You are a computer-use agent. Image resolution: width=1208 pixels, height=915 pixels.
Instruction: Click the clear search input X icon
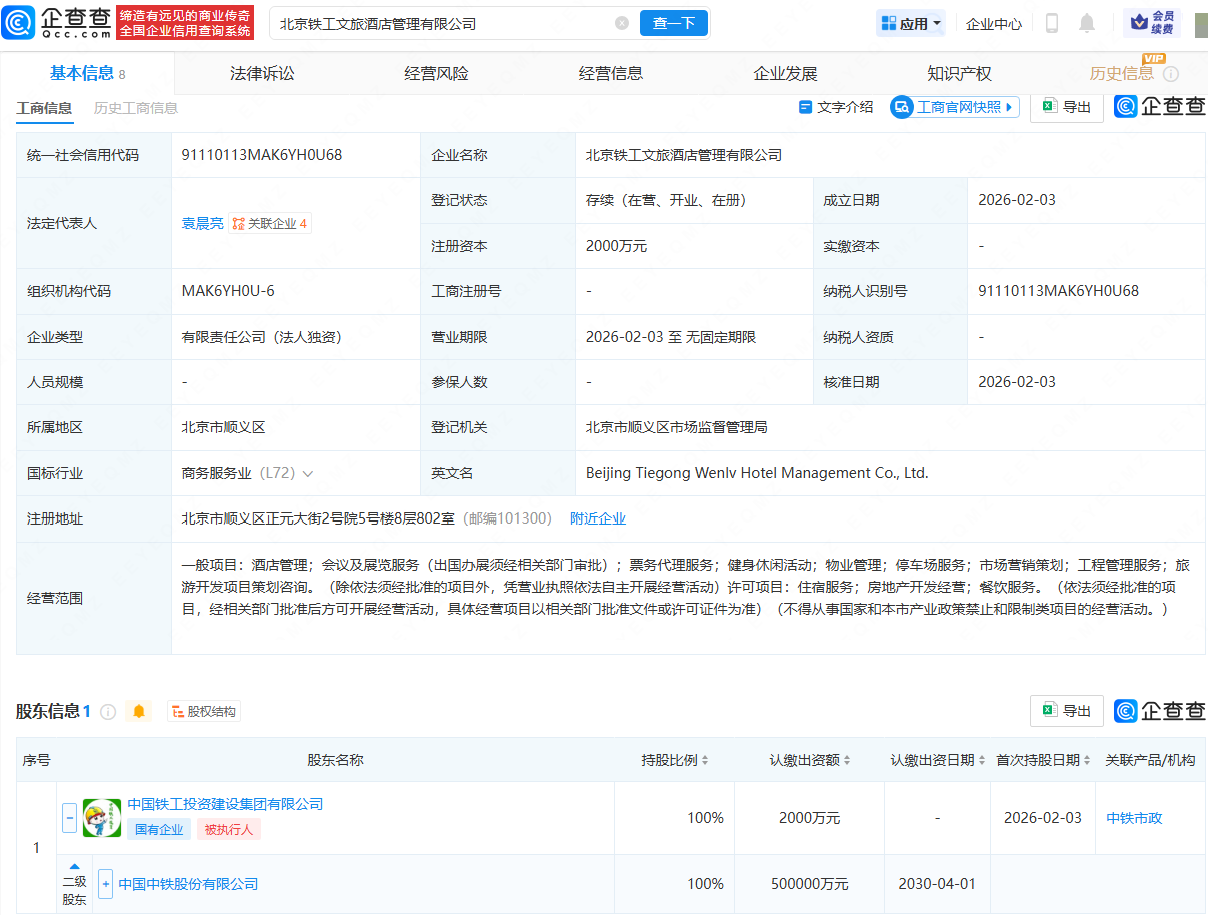[x=622, y=22]
